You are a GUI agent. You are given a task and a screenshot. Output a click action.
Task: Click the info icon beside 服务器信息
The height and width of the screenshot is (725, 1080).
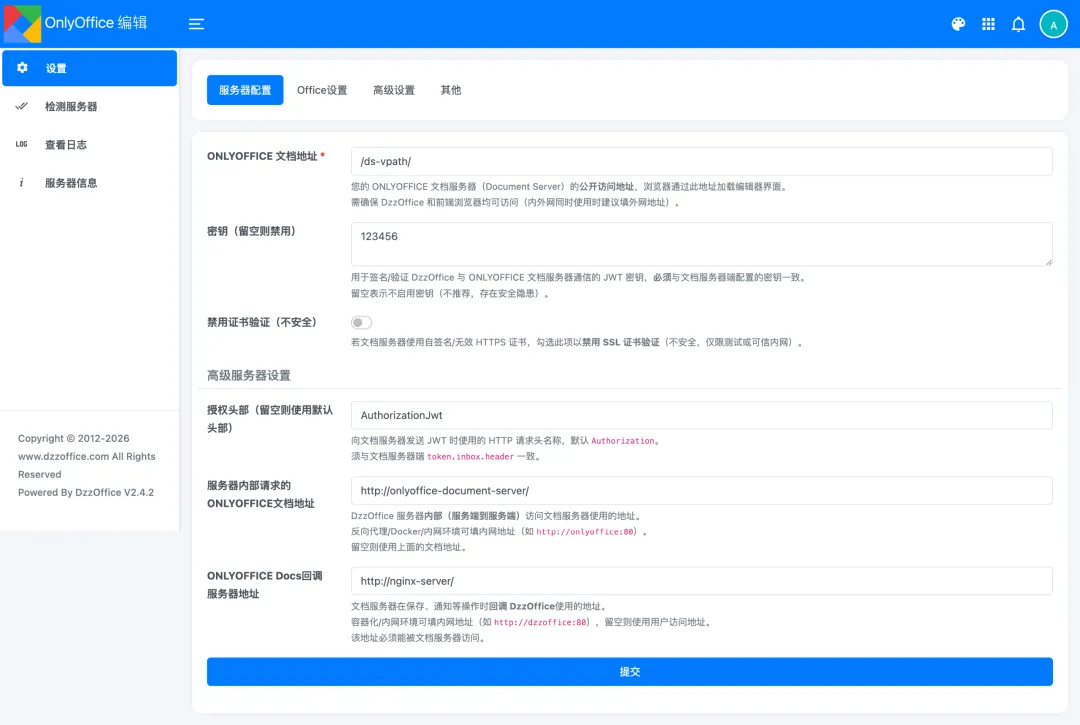(x=21, y=182)
